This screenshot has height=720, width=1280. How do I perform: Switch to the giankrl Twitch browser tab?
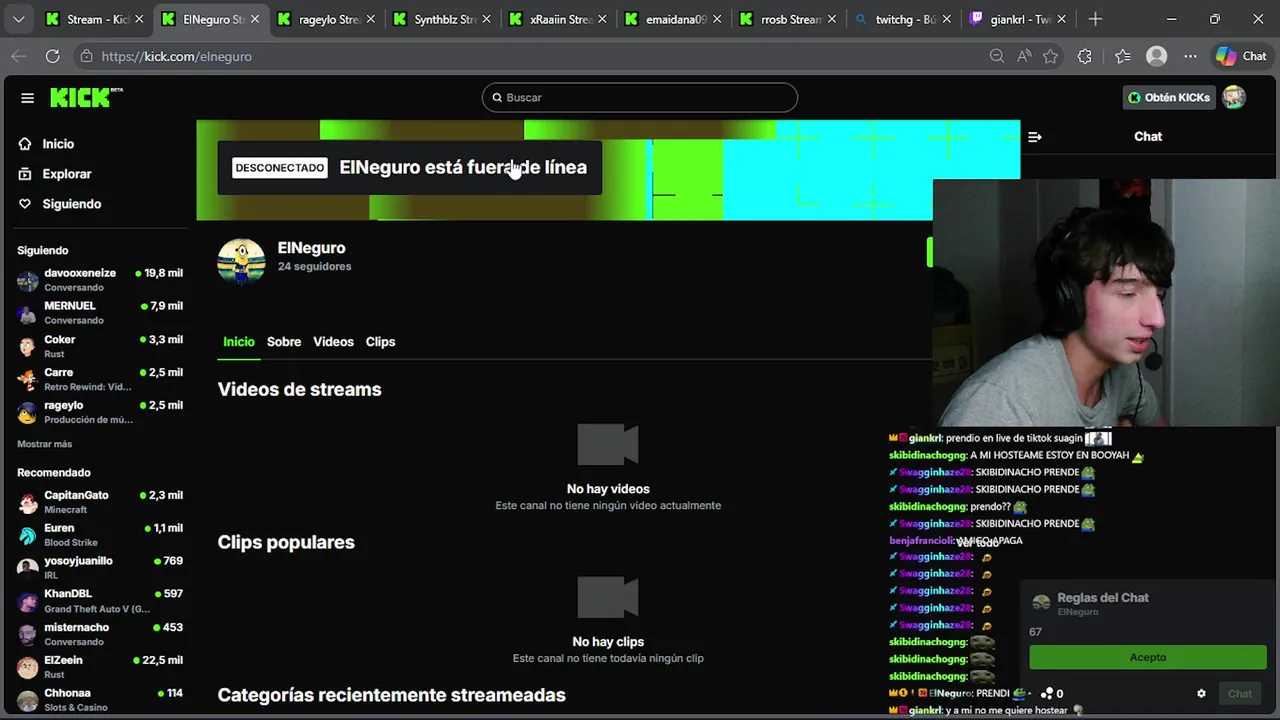[1018, 19]
